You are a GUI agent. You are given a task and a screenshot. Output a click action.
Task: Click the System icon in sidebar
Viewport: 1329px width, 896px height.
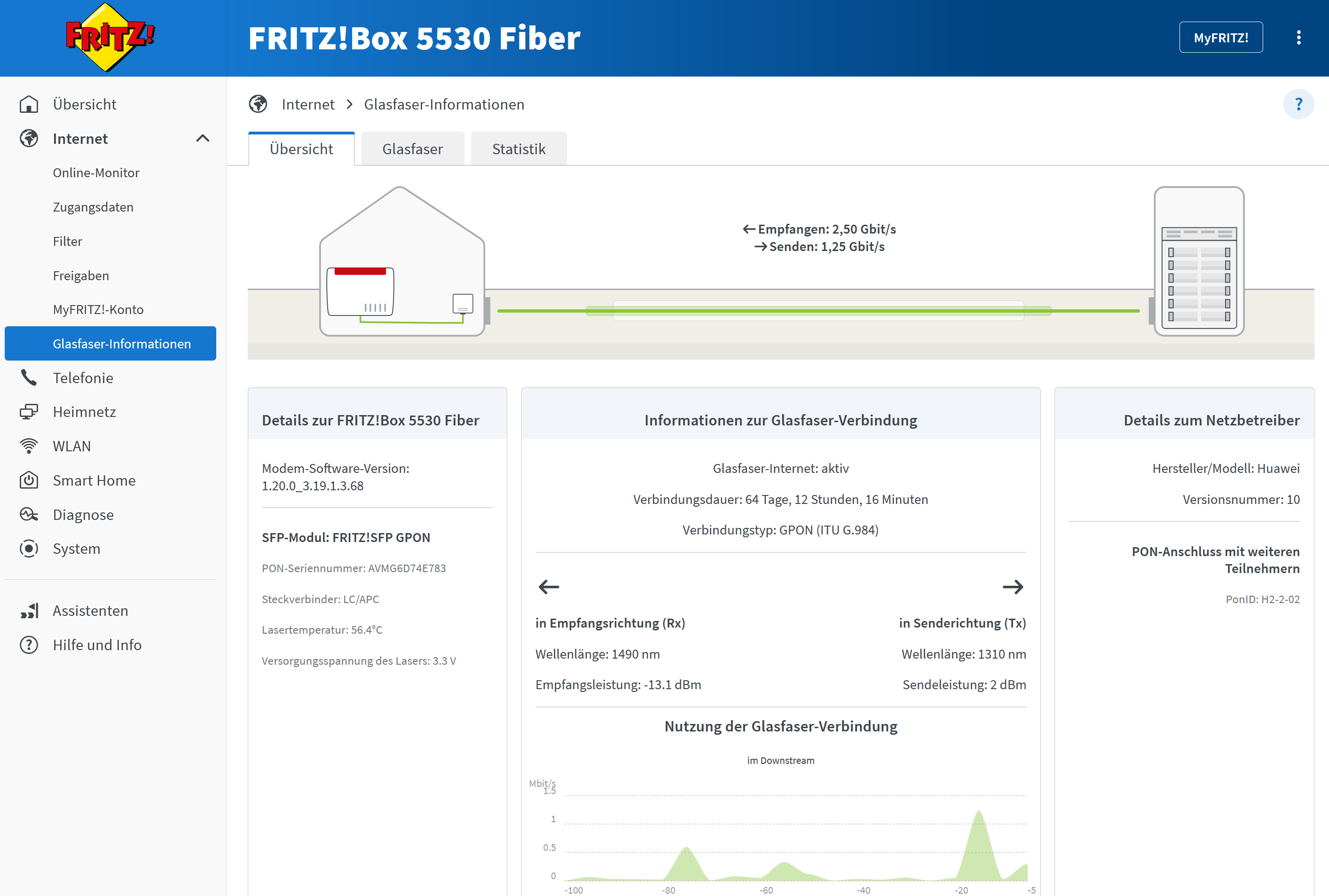pyautogui.click(x=29, y=549)
